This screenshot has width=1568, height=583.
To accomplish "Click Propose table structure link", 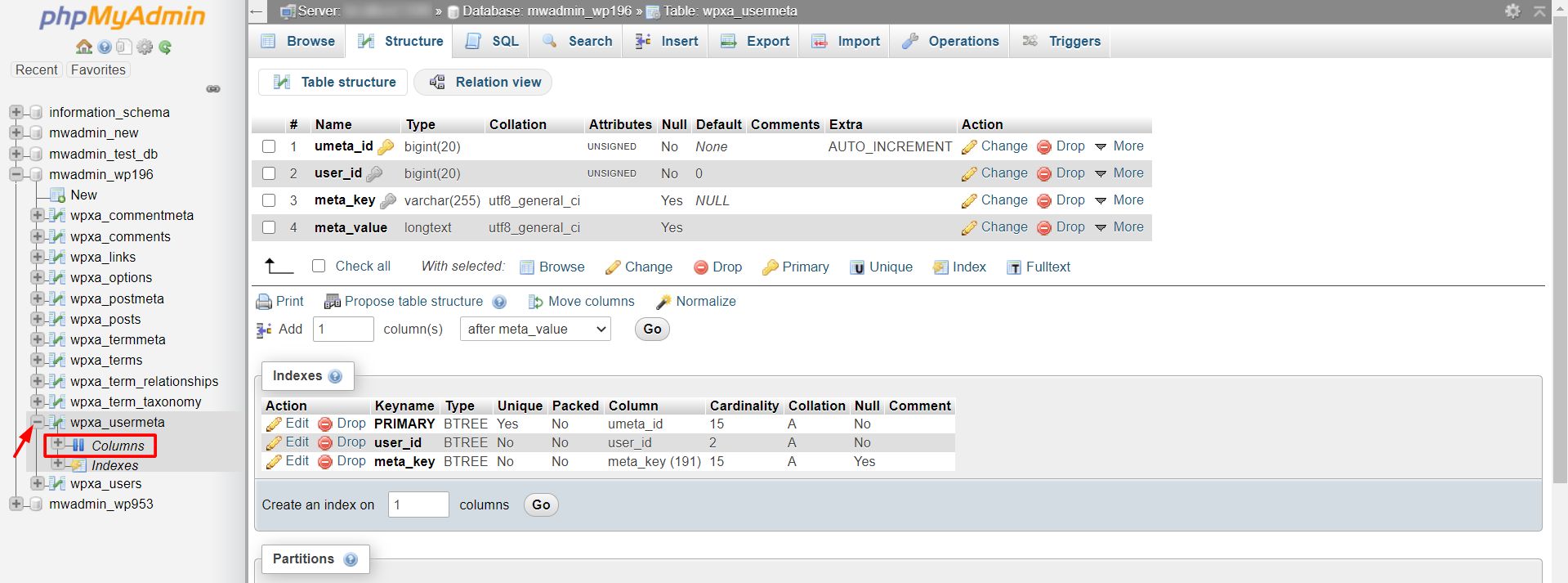I will 413,302.
